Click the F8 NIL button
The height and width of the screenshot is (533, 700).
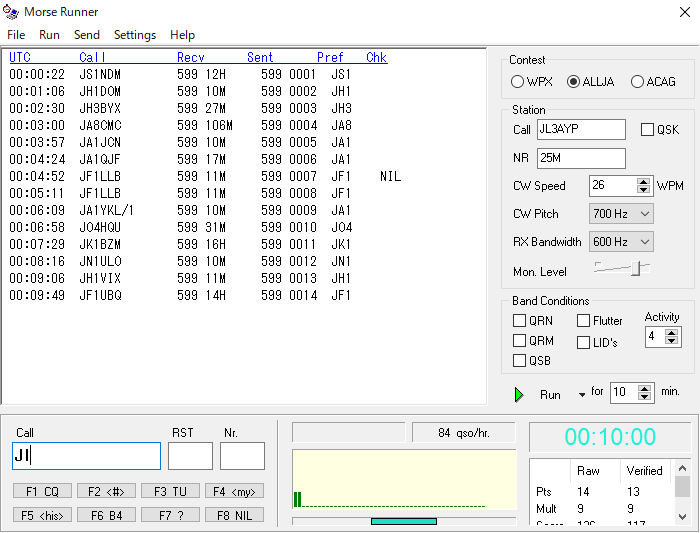click(x=234, y=515)
